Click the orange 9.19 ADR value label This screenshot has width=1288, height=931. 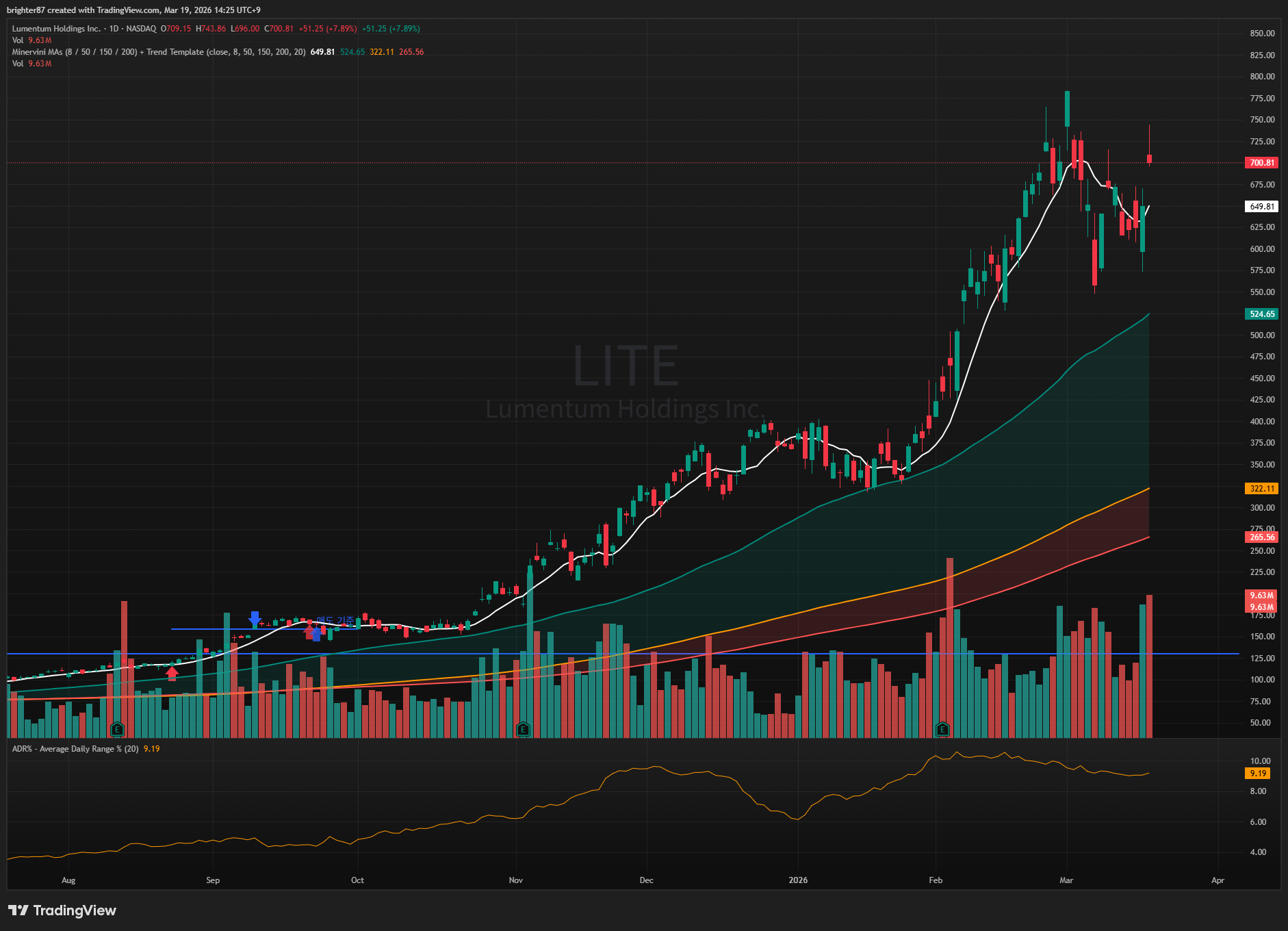1258,774
